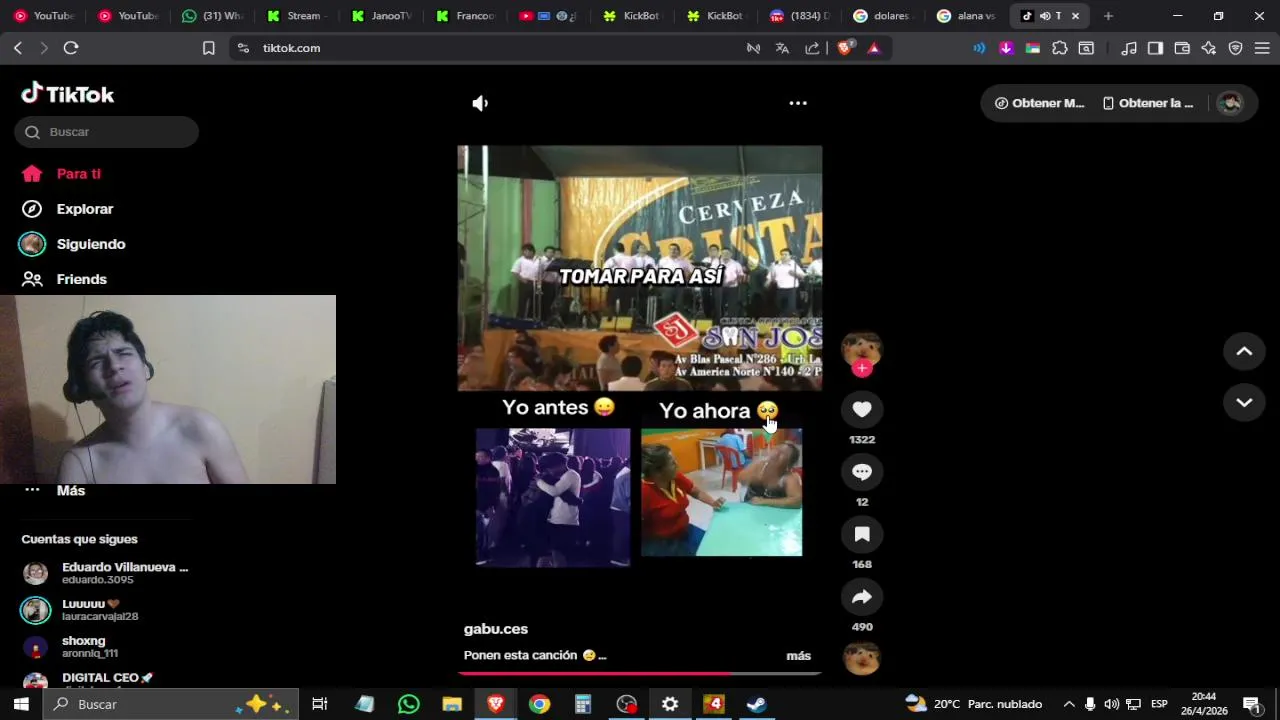Expand the Más sidebar menu
This screenshot has width=1280, height=720.
pos(54,491)
